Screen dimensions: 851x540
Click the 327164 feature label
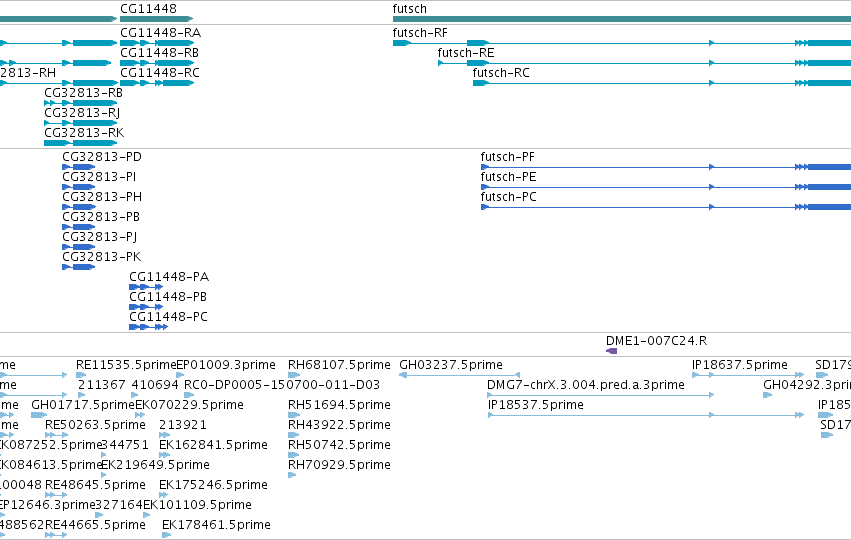119,505
